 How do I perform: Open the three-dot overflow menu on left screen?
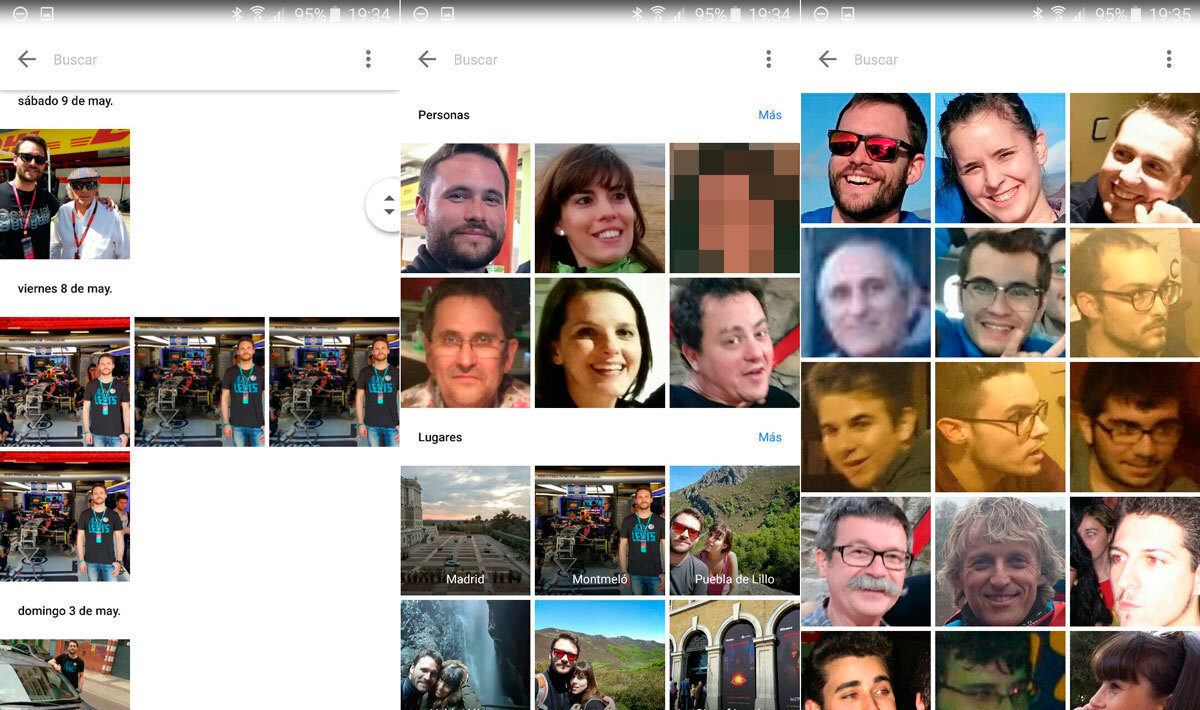pos(368,60)
